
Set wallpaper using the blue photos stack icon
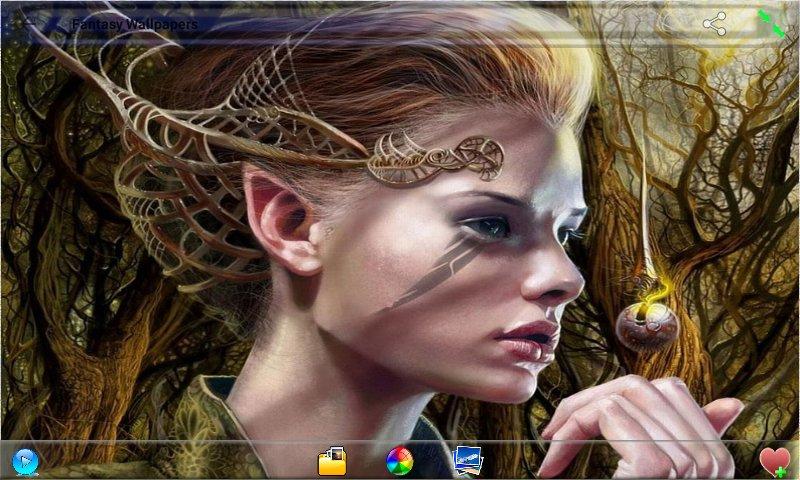(467, 460)
